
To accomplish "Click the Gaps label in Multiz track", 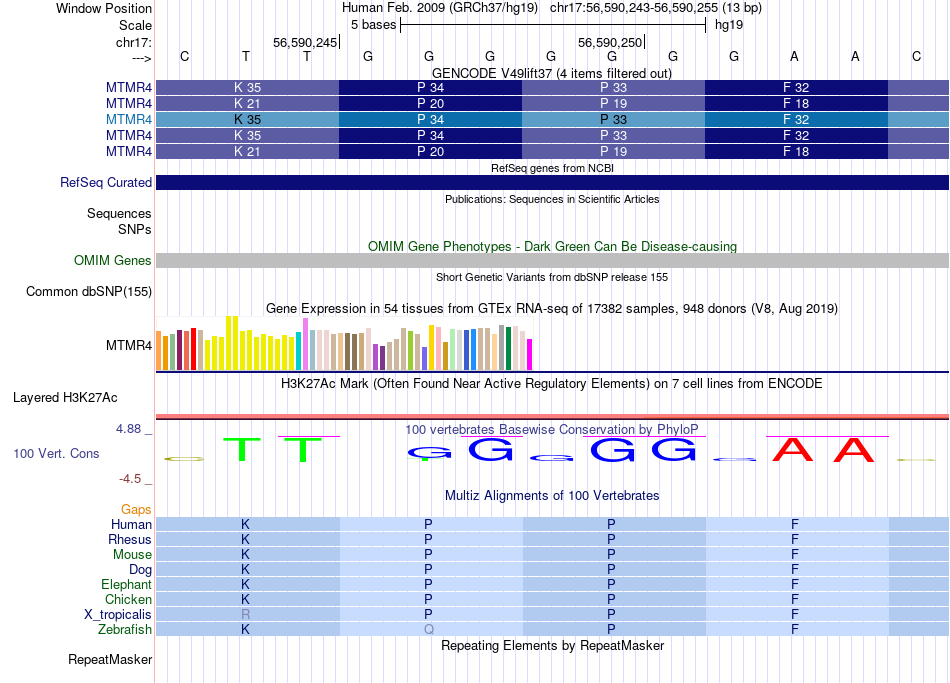I will [136, 510].
